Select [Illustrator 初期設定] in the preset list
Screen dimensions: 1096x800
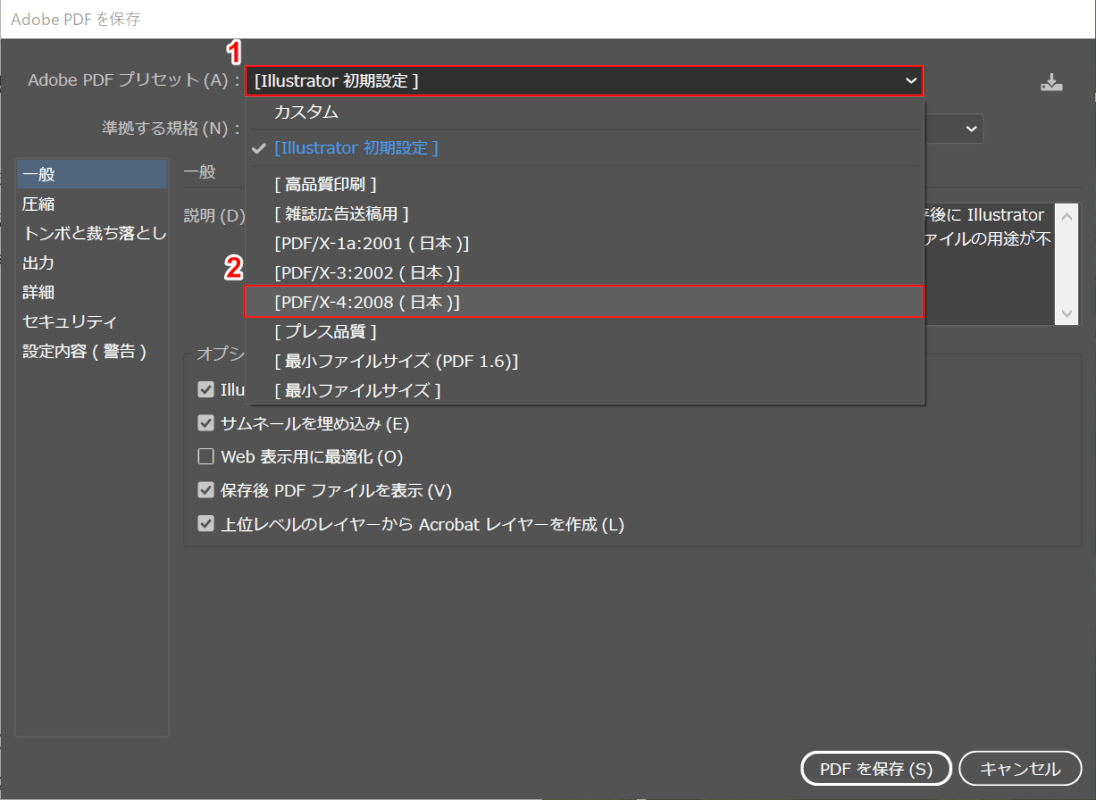tap(584, 148)
